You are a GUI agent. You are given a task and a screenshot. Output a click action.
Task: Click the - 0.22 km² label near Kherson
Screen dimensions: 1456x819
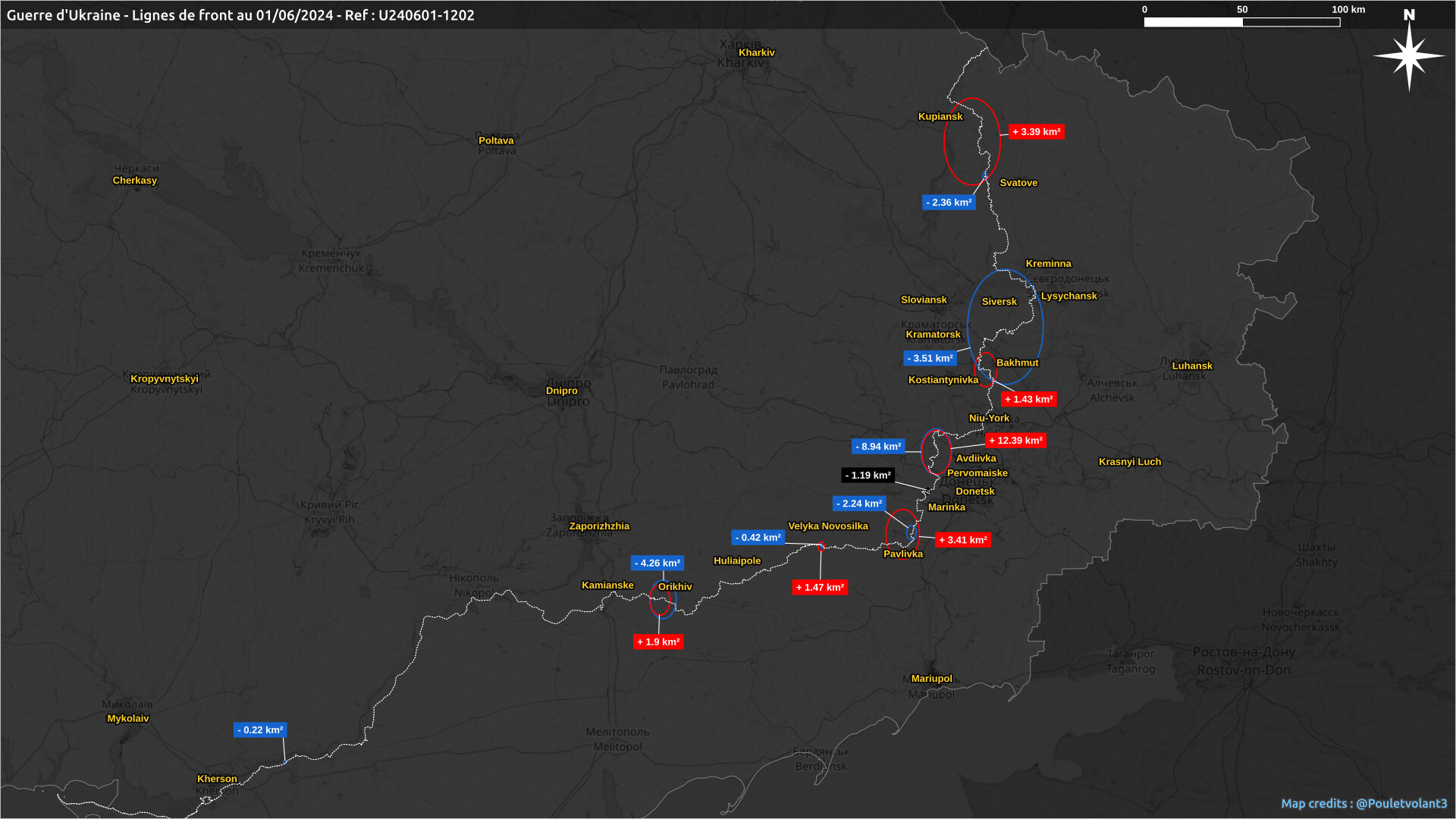tap(260, 730)
